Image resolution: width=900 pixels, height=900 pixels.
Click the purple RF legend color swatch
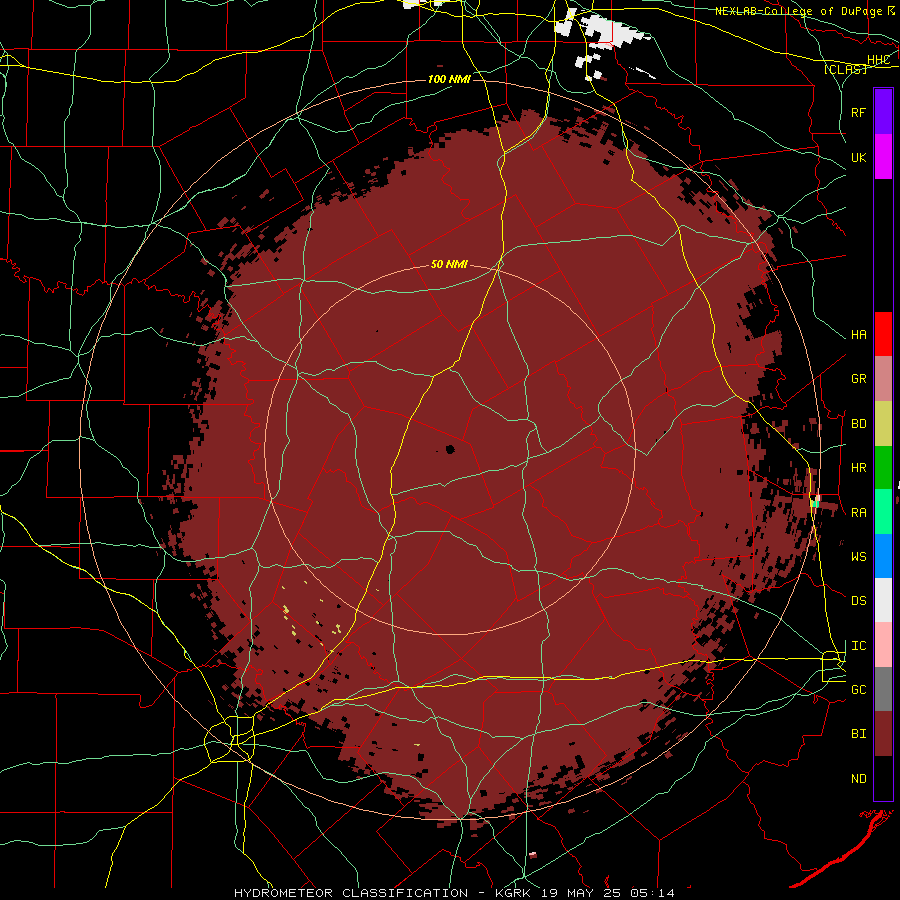(x=883, y=112)
